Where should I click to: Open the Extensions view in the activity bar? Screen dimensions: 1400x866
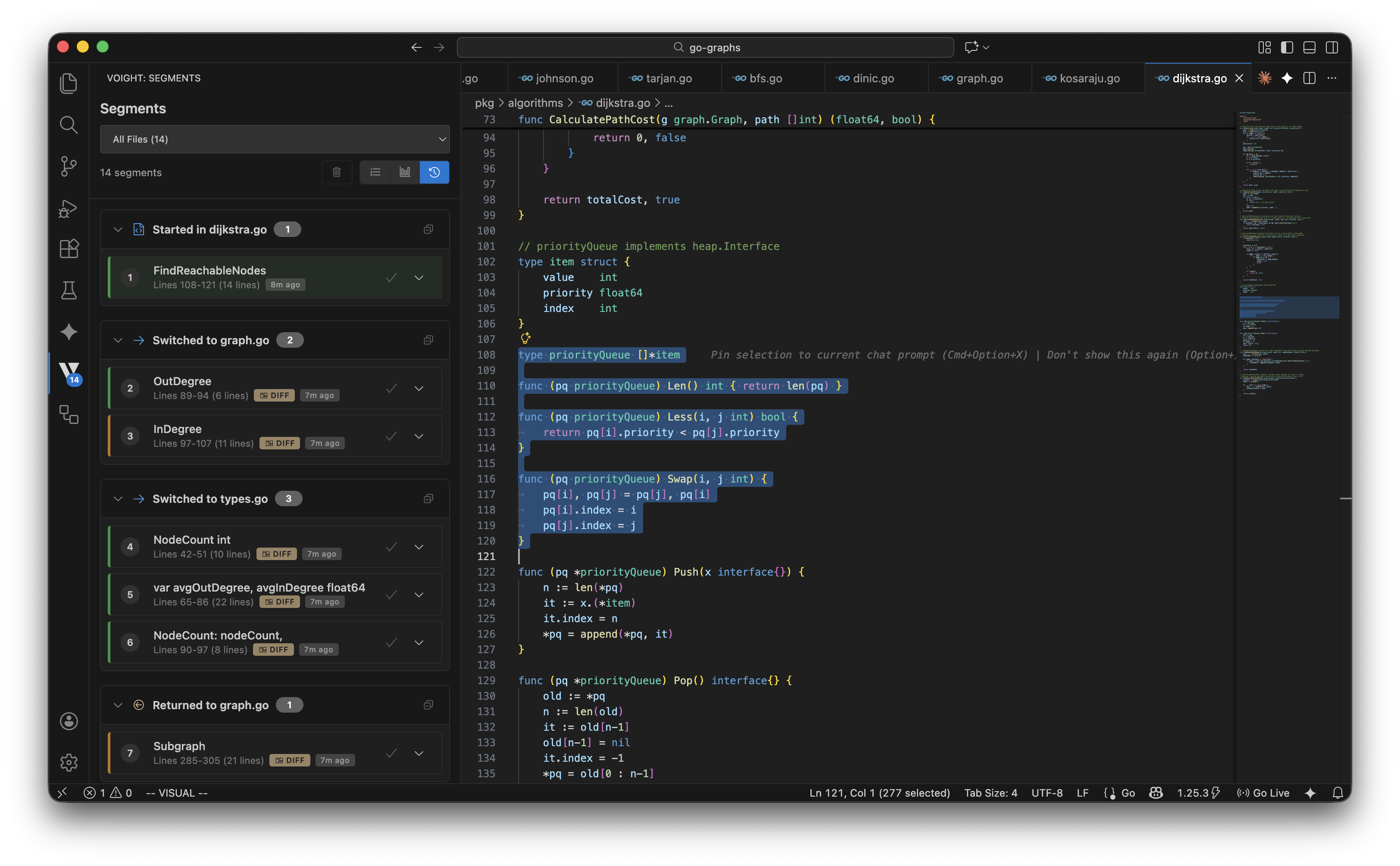click(69, 249)
